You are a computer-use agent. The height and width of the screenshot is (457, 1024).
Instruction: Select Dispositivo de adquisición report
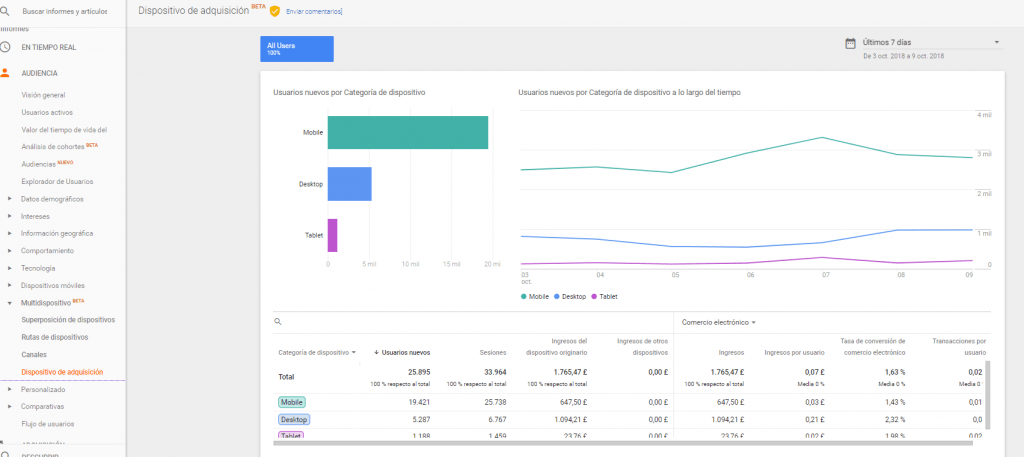62,371
